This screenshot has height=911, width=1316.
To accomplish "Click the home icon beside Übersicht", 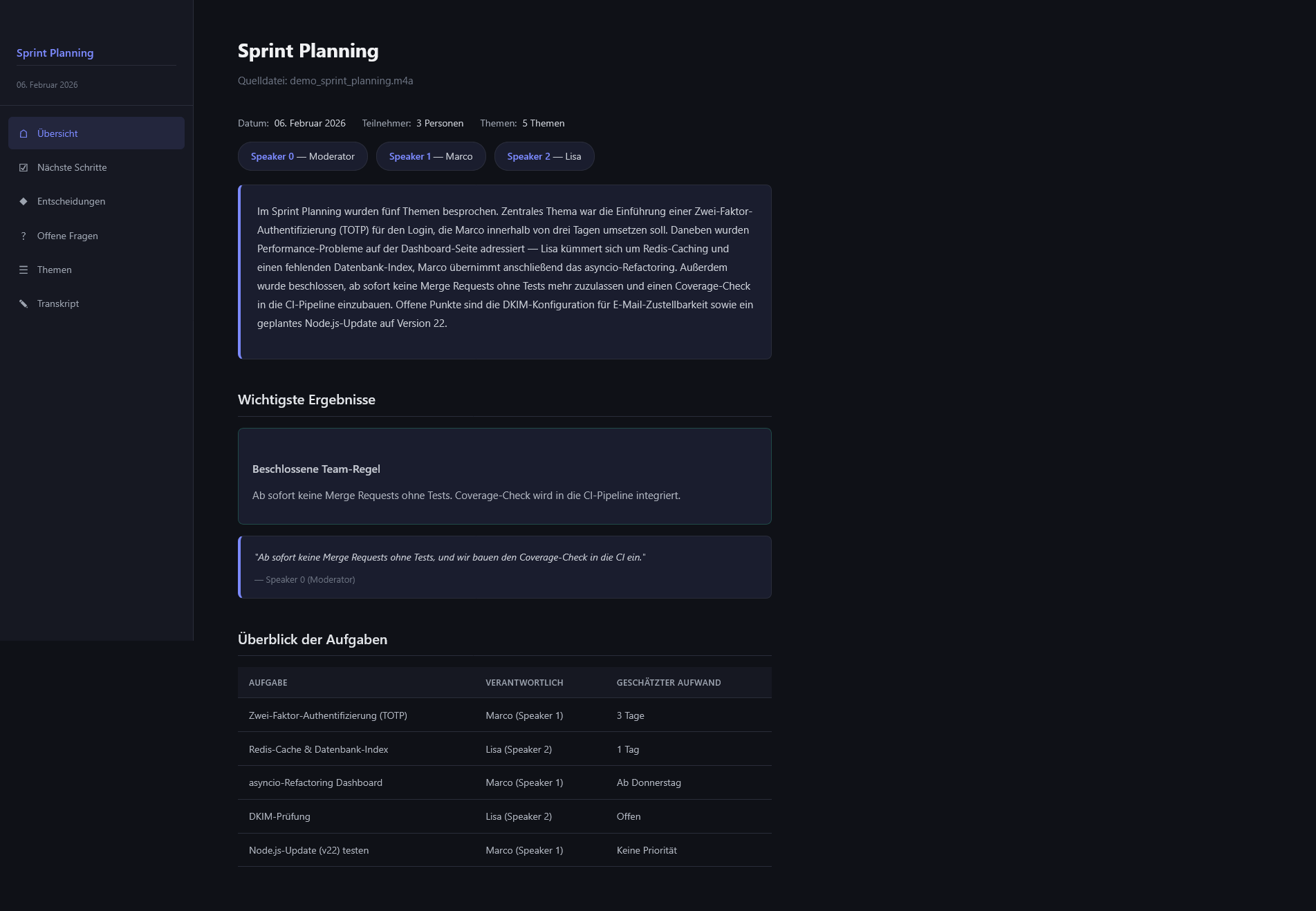I will [x=24, y=133].
